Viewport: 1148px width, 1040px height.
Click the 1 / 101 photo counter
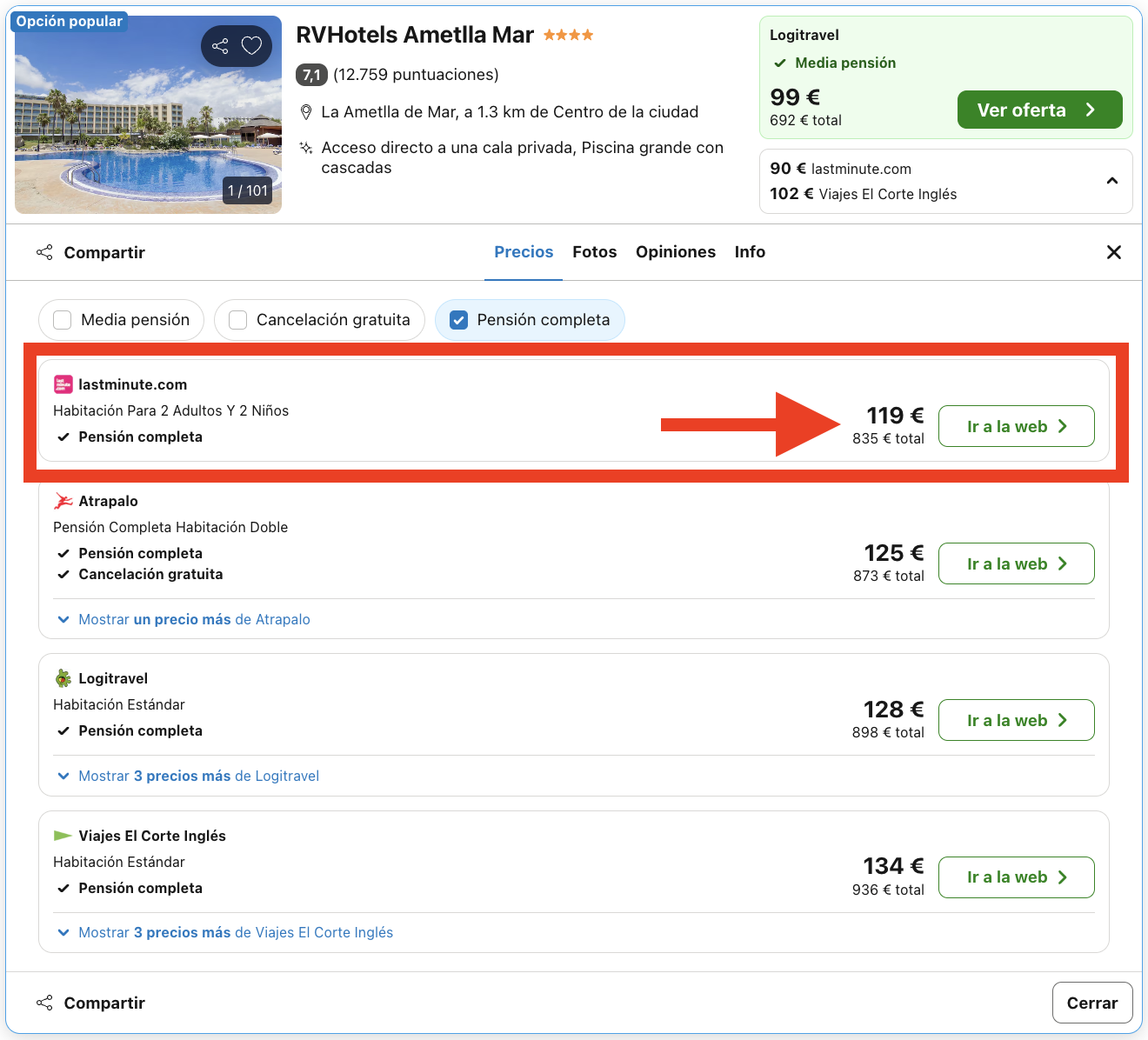tap(247, 190)
